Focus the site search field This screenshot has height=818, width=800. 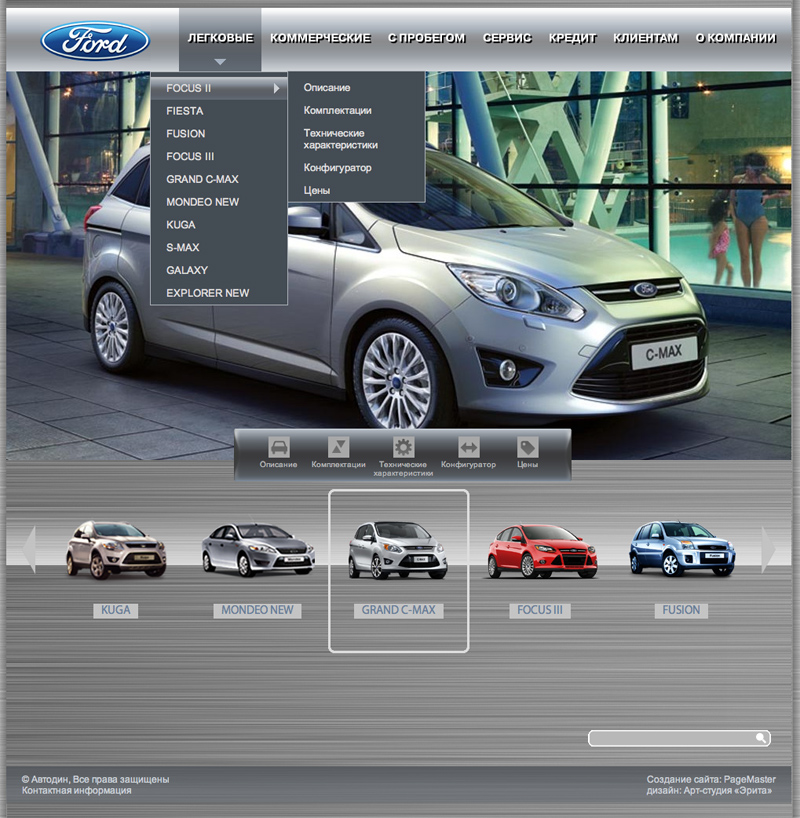679,738
